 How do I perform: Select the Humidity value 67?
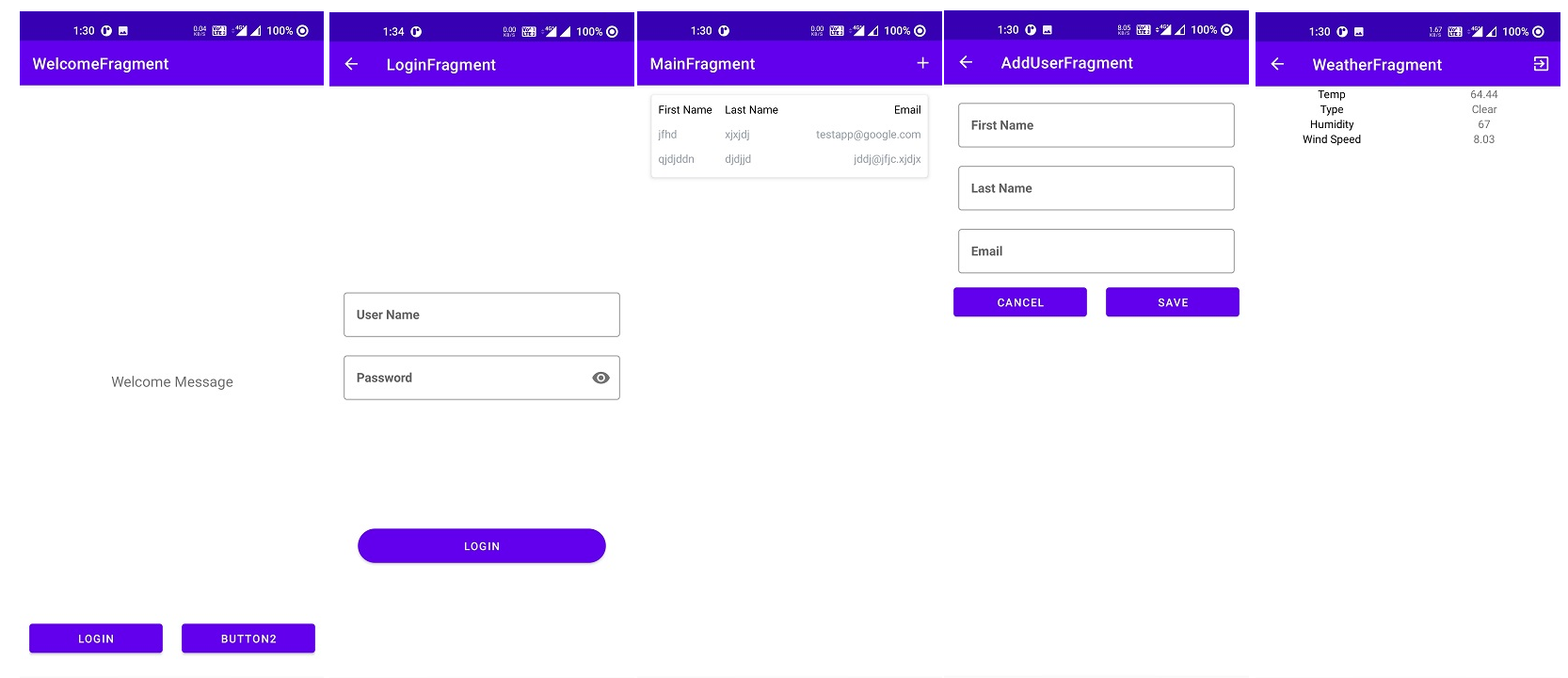pyautogui.click(x=1484, y=124)
